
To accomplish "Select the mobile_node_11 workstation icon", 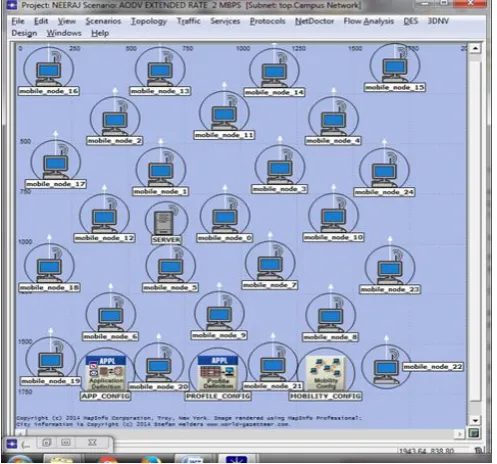I will click(x=224, y=117).
